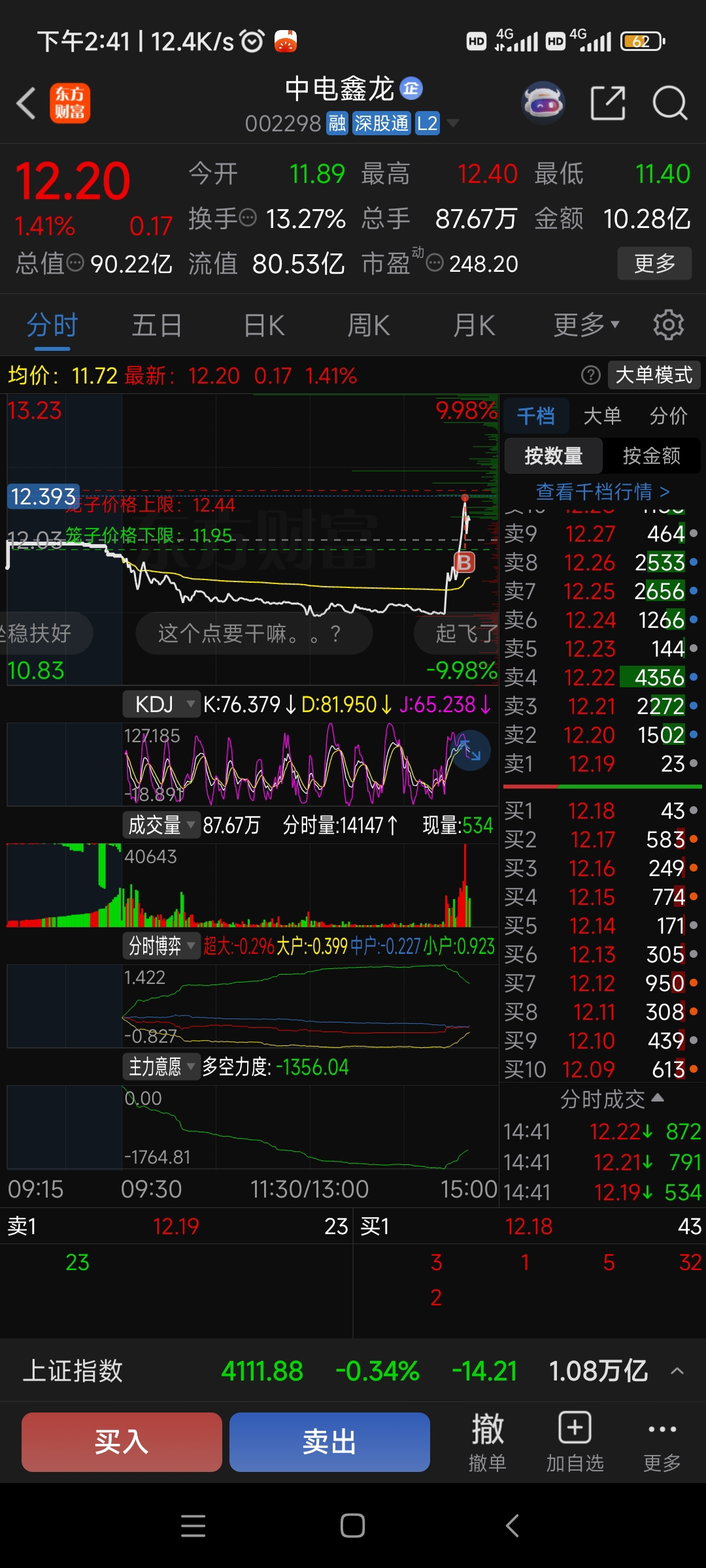Tap the info icon next to 总值
This screenshot has height=1568, width=706.
point(76,263)
